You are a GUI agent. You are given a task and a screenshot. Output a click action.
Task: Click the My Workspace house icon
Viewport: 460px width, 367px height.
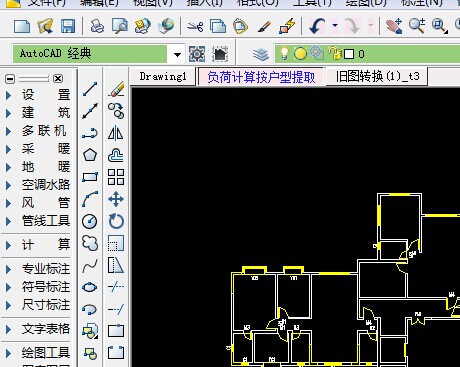click(x=220, y=54)
